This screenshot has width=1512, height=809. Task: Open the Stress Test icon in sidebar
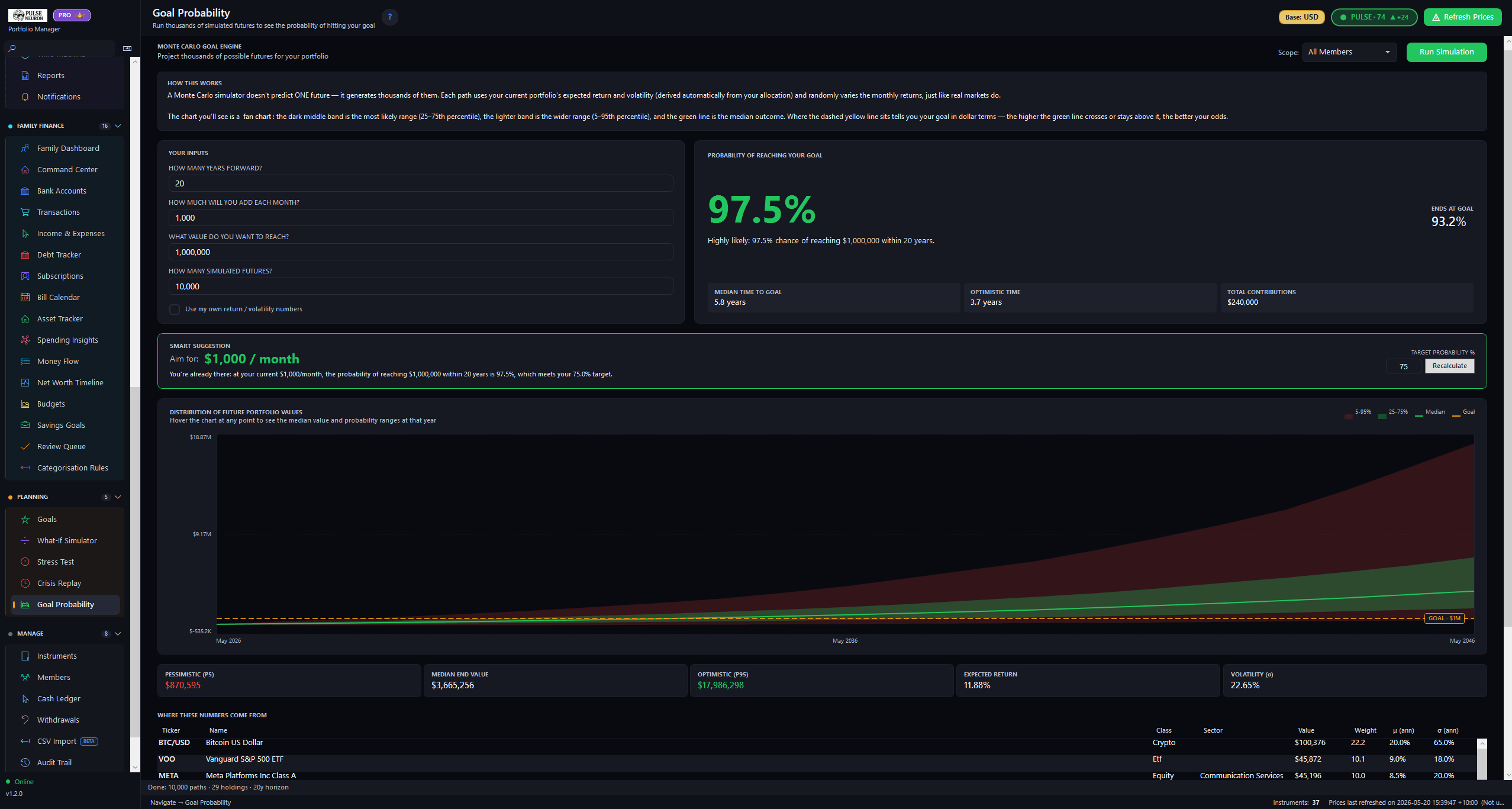25,562
